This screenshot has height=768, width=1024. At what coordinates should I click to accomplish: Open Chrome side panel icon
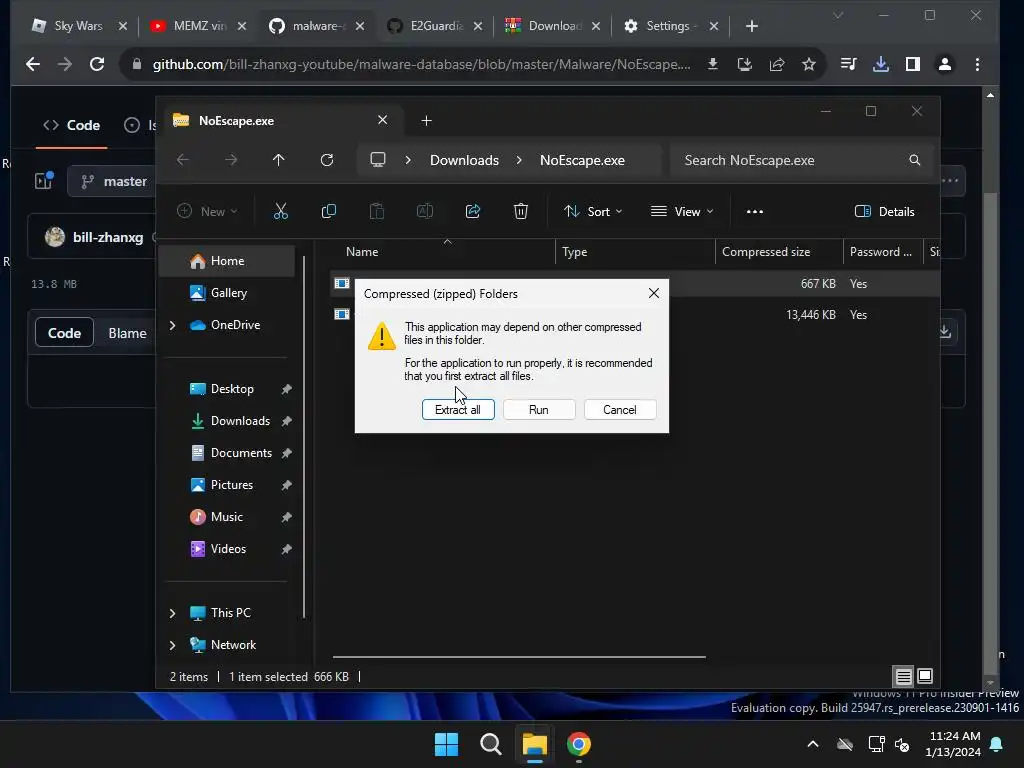tap(912, 64)
